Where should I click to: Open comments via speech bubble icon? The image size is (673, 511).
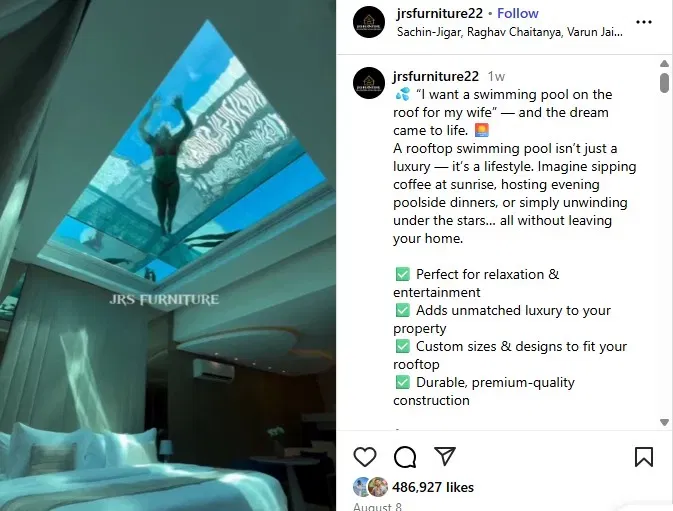coord(405,457)
